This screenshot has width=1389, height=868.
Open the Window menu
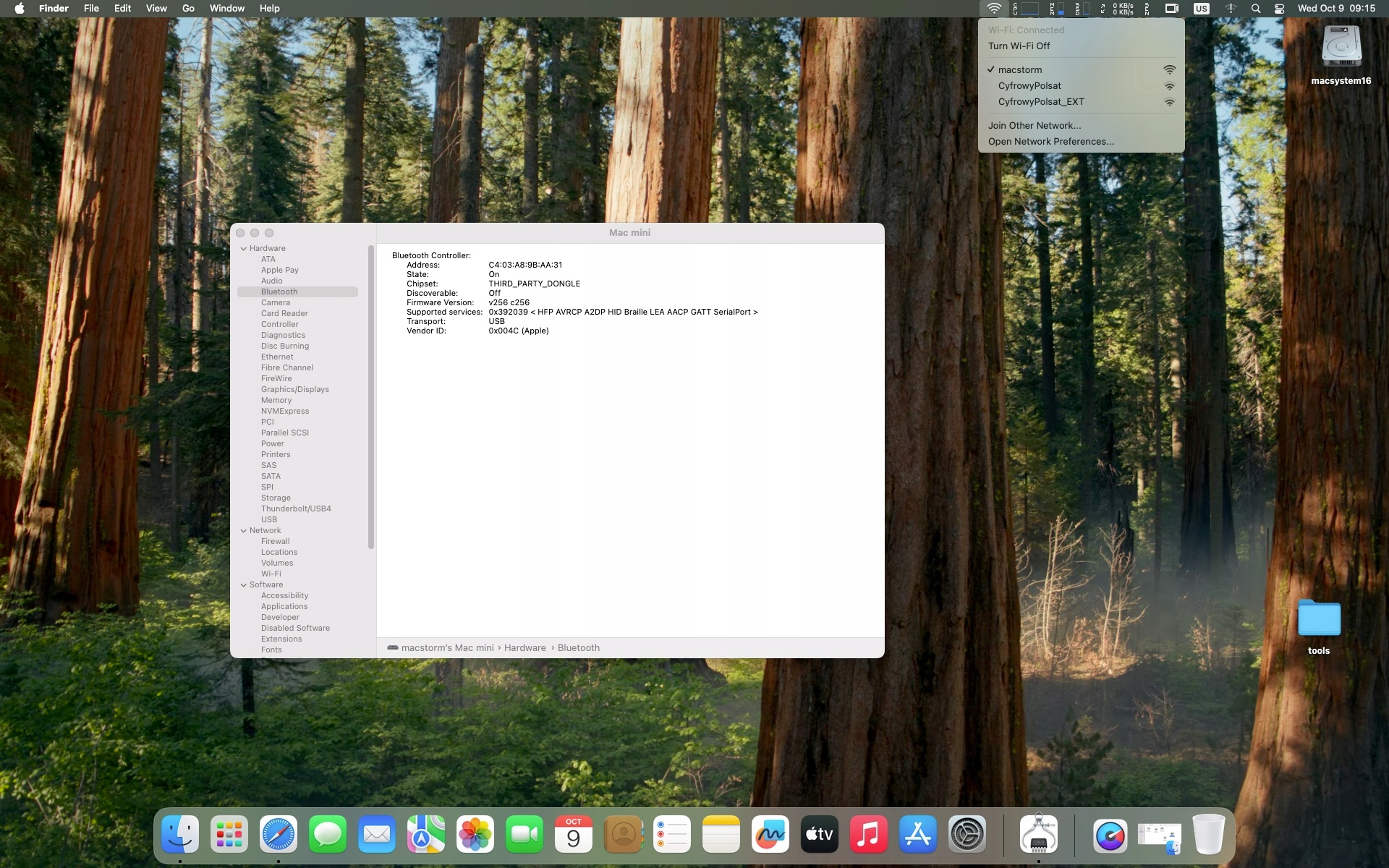pos(226,9)
